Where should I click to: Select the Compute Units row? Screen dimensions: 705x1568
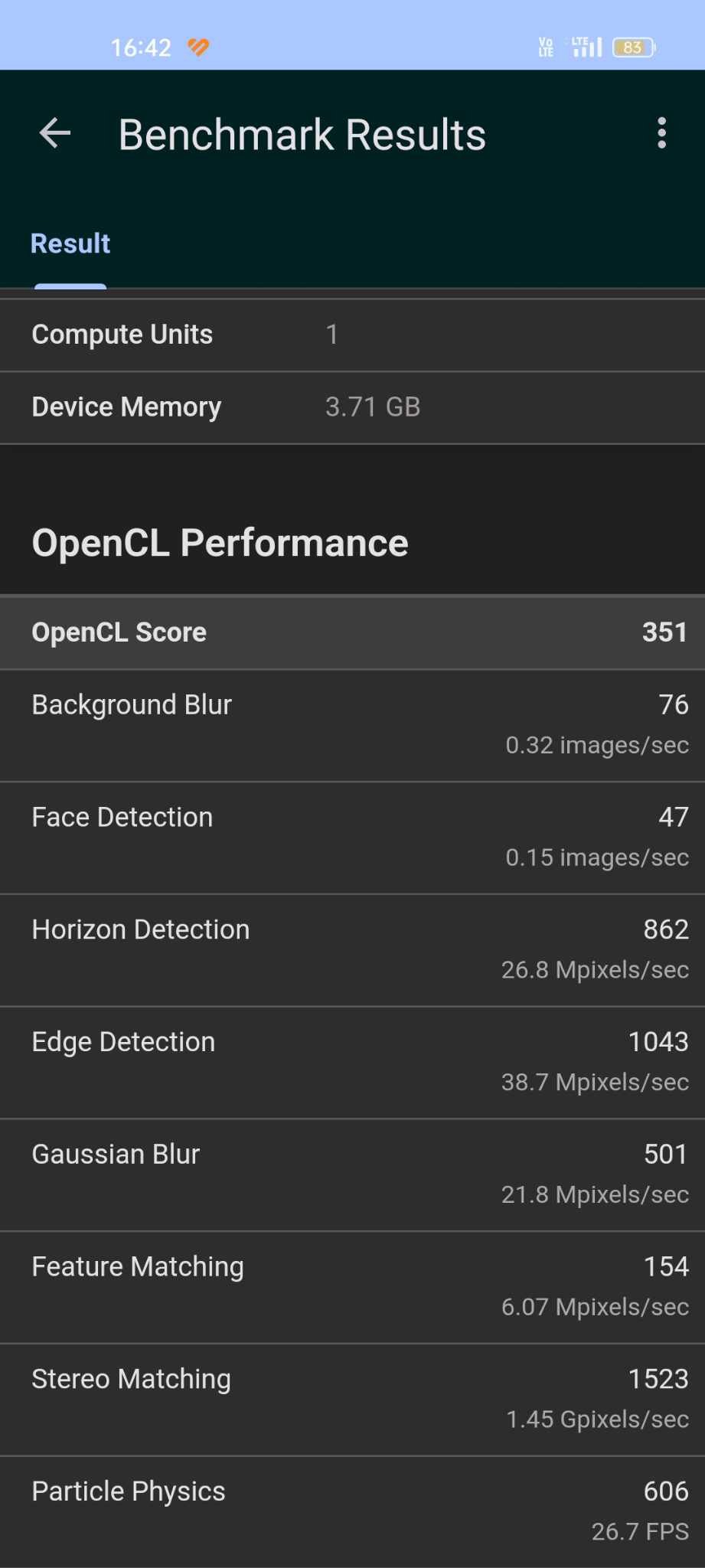click(x=352, y=335)
